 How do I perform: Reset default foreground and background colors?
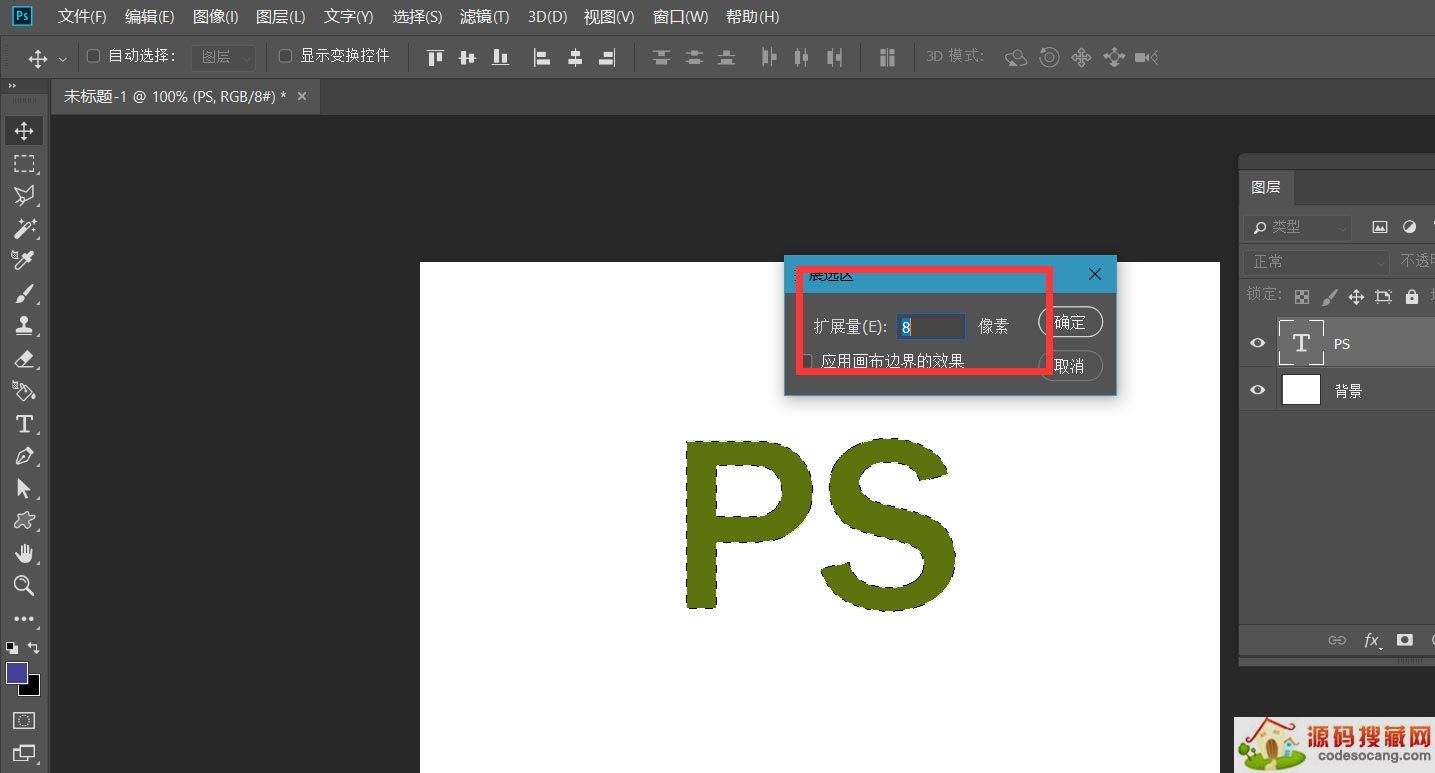click(x=12, y=648)
